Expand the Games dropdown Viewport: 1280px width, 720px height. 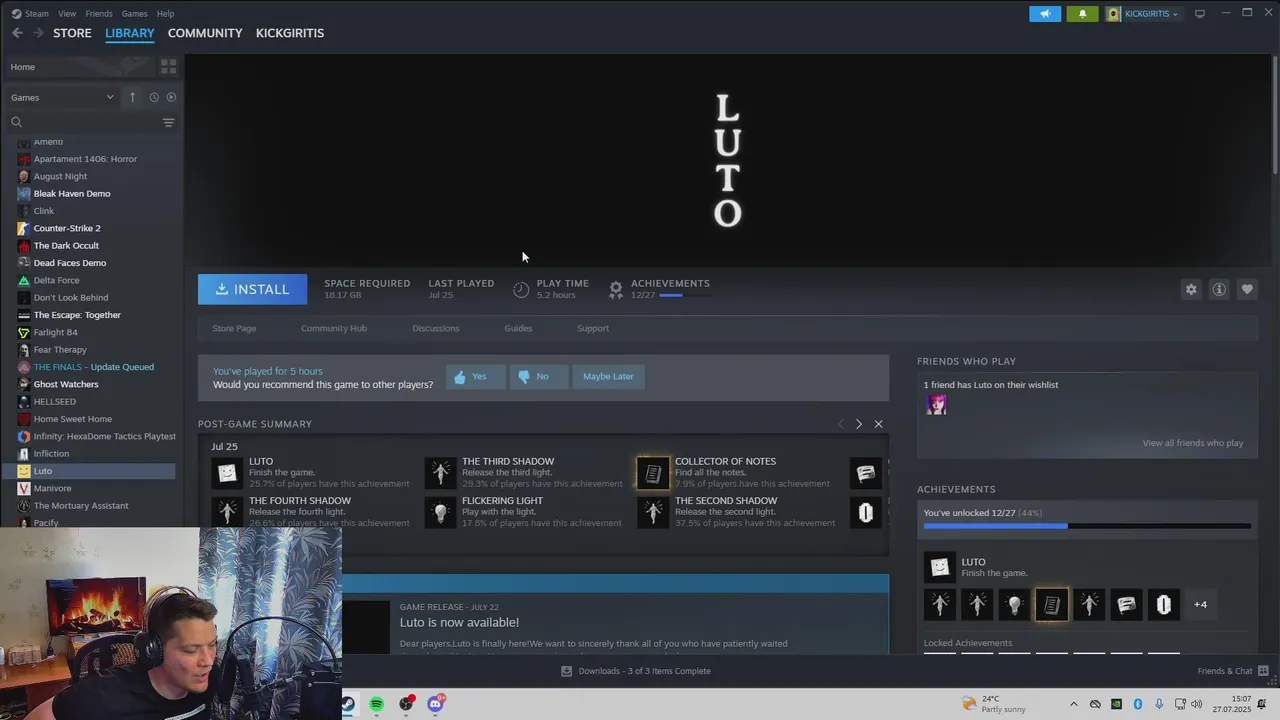(62, 97)
